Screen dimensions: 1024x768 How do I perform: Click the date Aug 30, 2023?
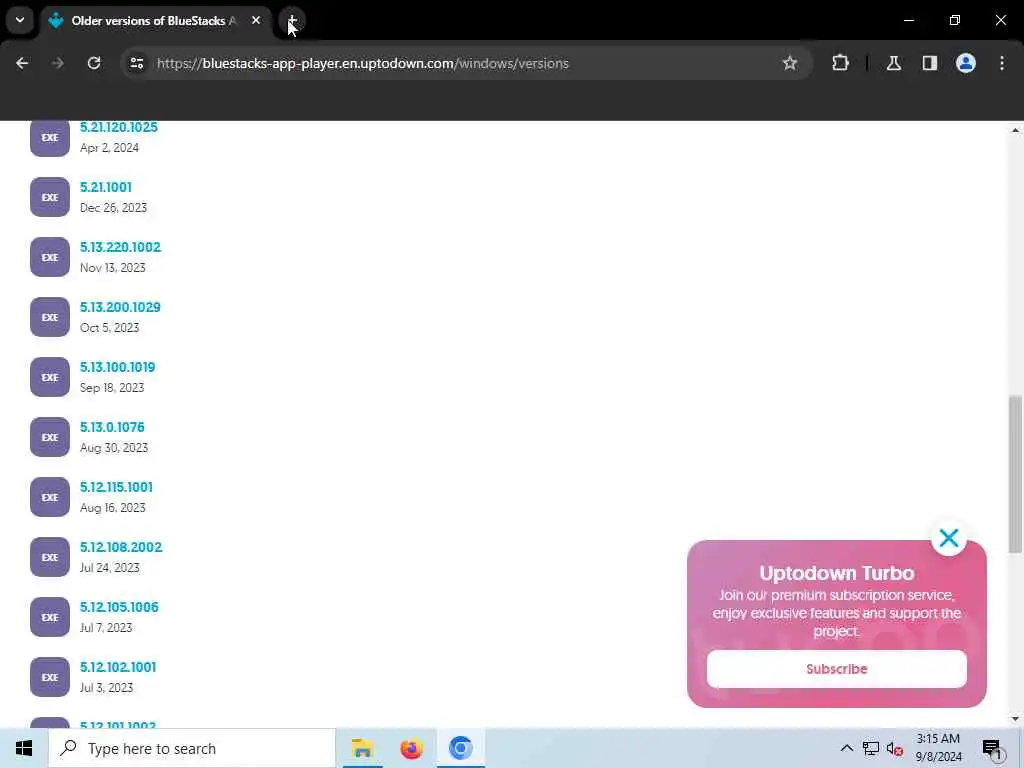pos(114,449)
